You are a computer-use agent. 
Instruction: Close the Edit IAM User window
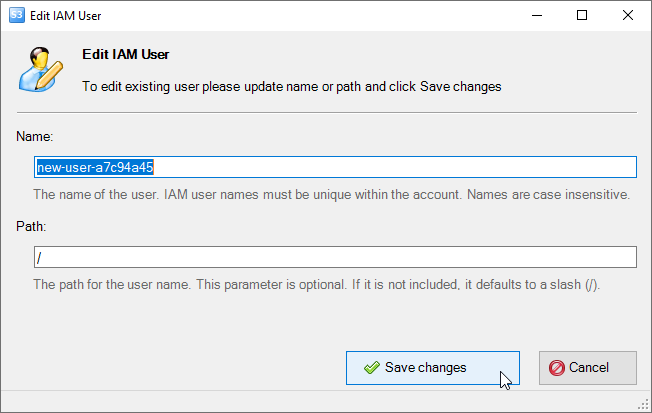coord(627,15)
